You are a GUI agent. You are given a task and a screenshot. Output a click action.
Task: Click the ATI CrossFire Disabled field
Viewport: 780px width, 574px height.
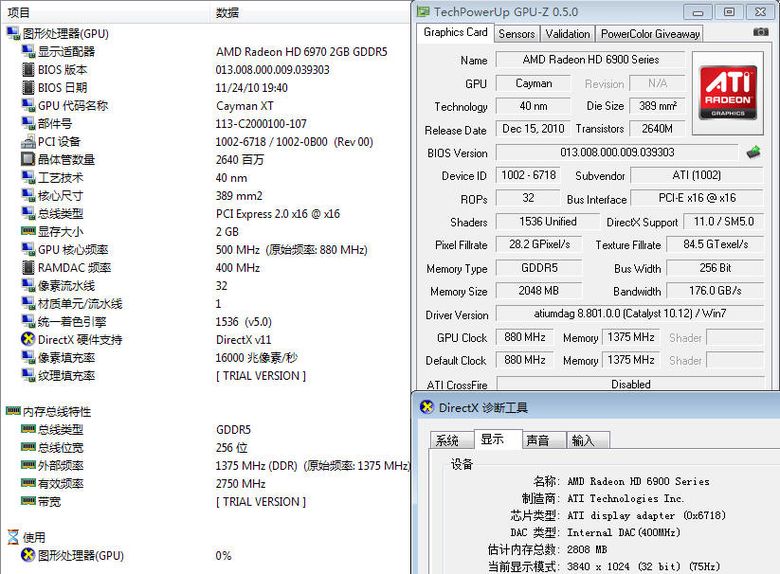point(630,384)
